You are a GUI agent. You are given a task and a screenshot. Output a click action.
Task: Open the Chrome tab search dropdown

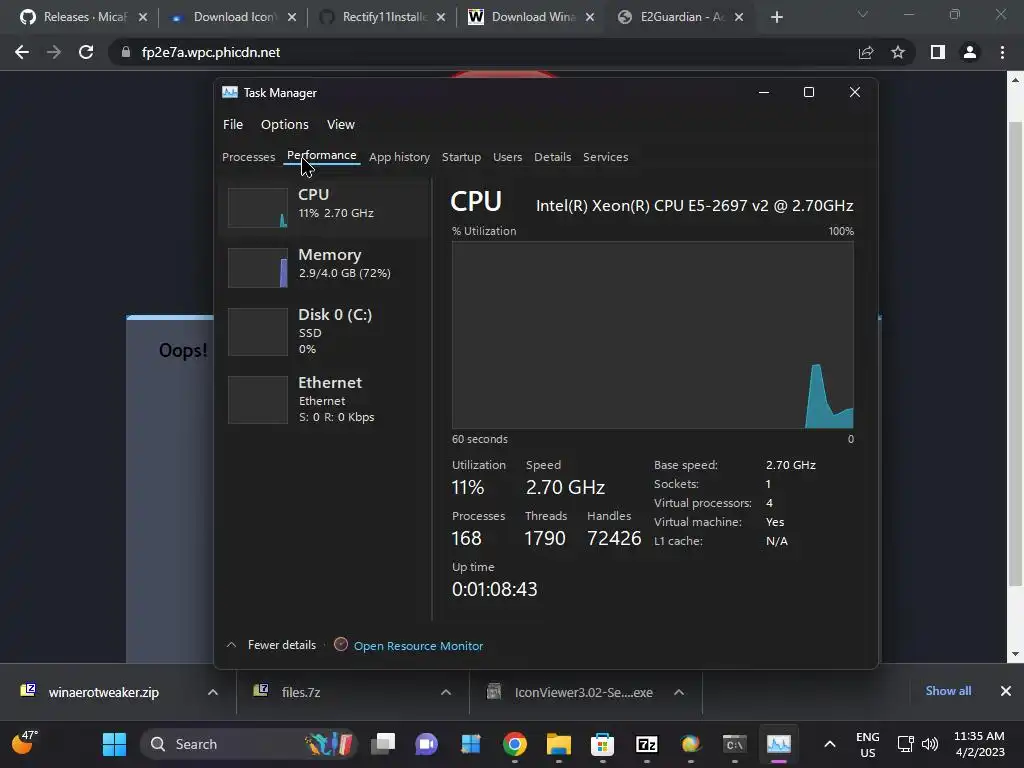(x=863, y=14)
